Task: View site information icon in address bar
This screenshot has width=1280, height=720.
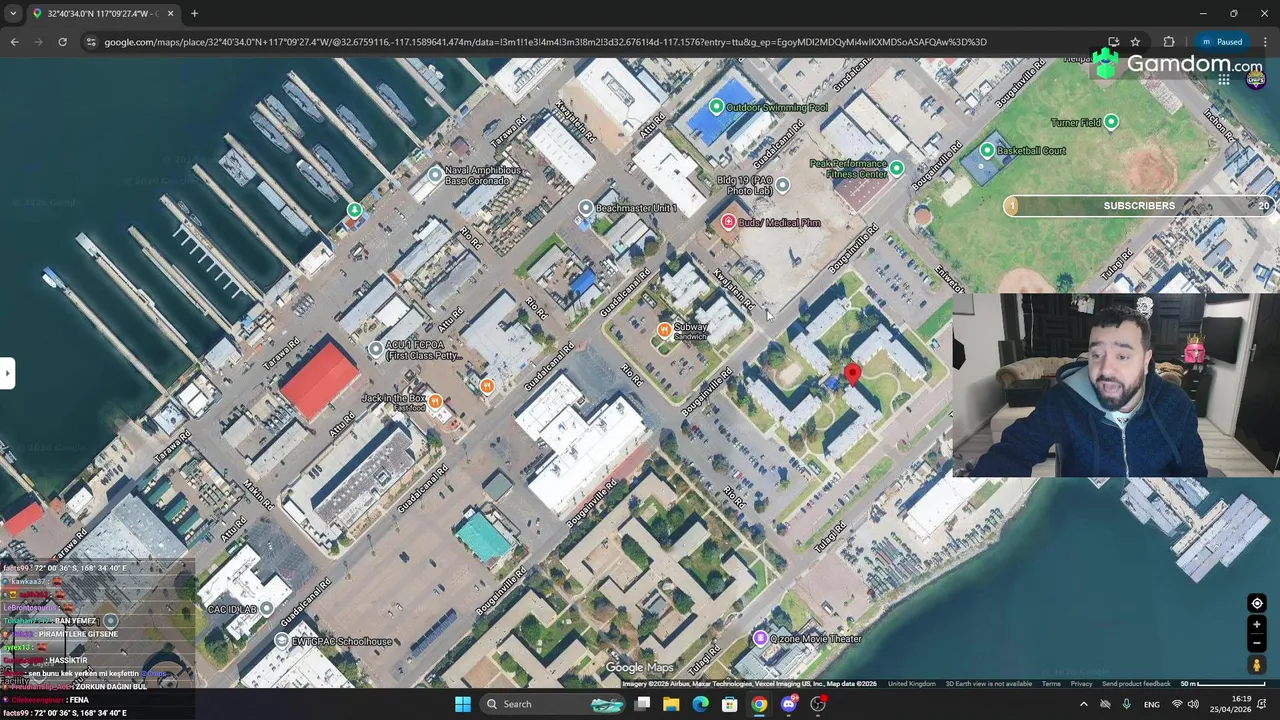Action: (x=91, y=42)
